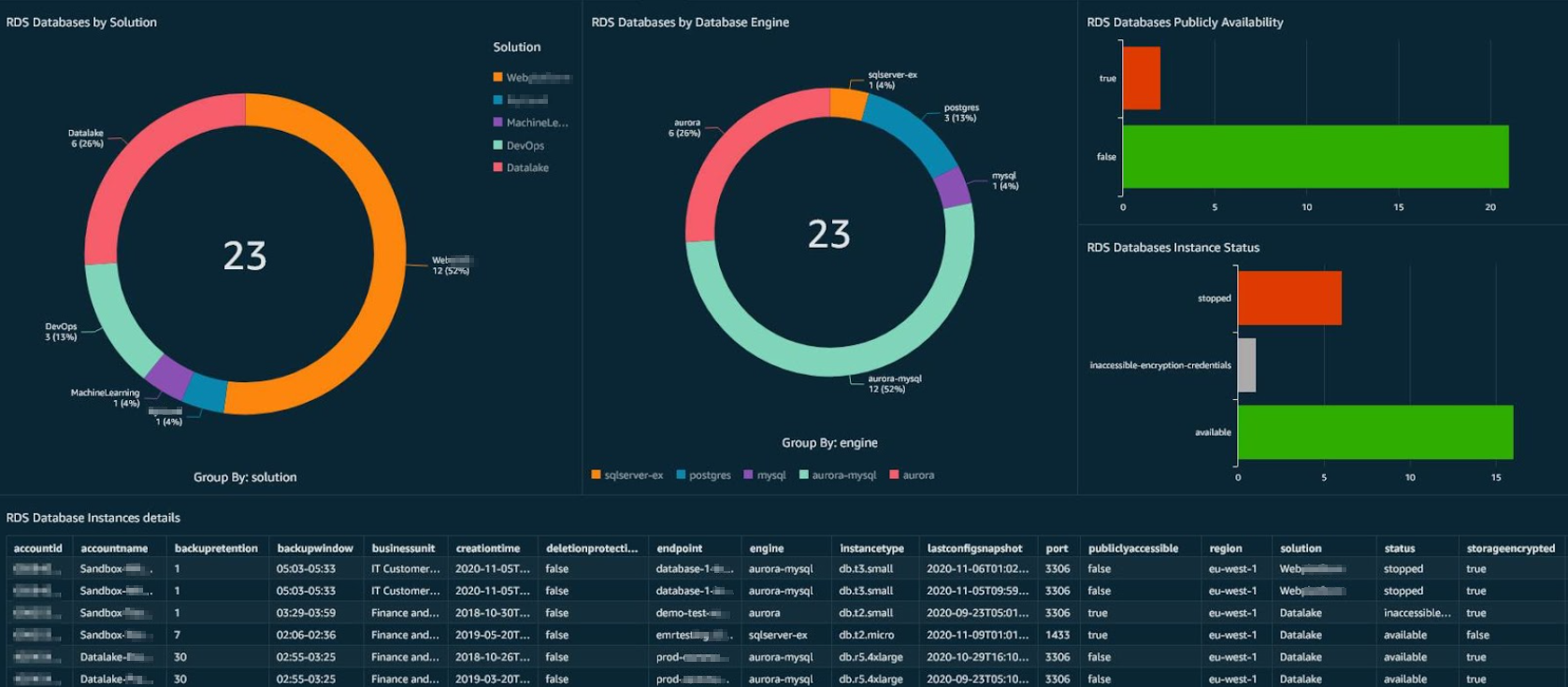
Task: Click the green 'available' bar in Instance Status chart
Action: coord(1375,432)
